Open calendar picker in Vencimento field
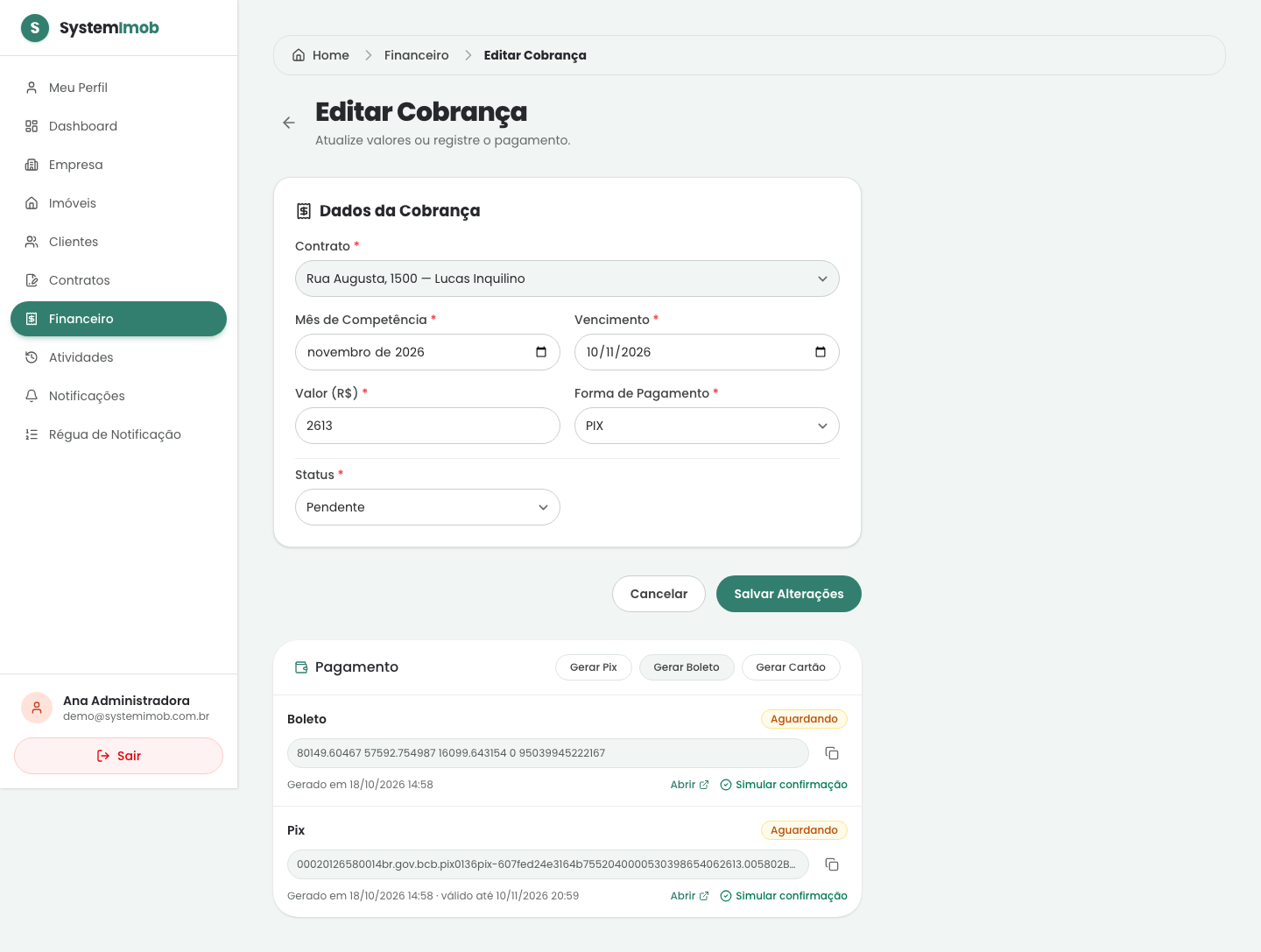The width and height of the screenshot is (1261, 952). [x=821, y=352]
